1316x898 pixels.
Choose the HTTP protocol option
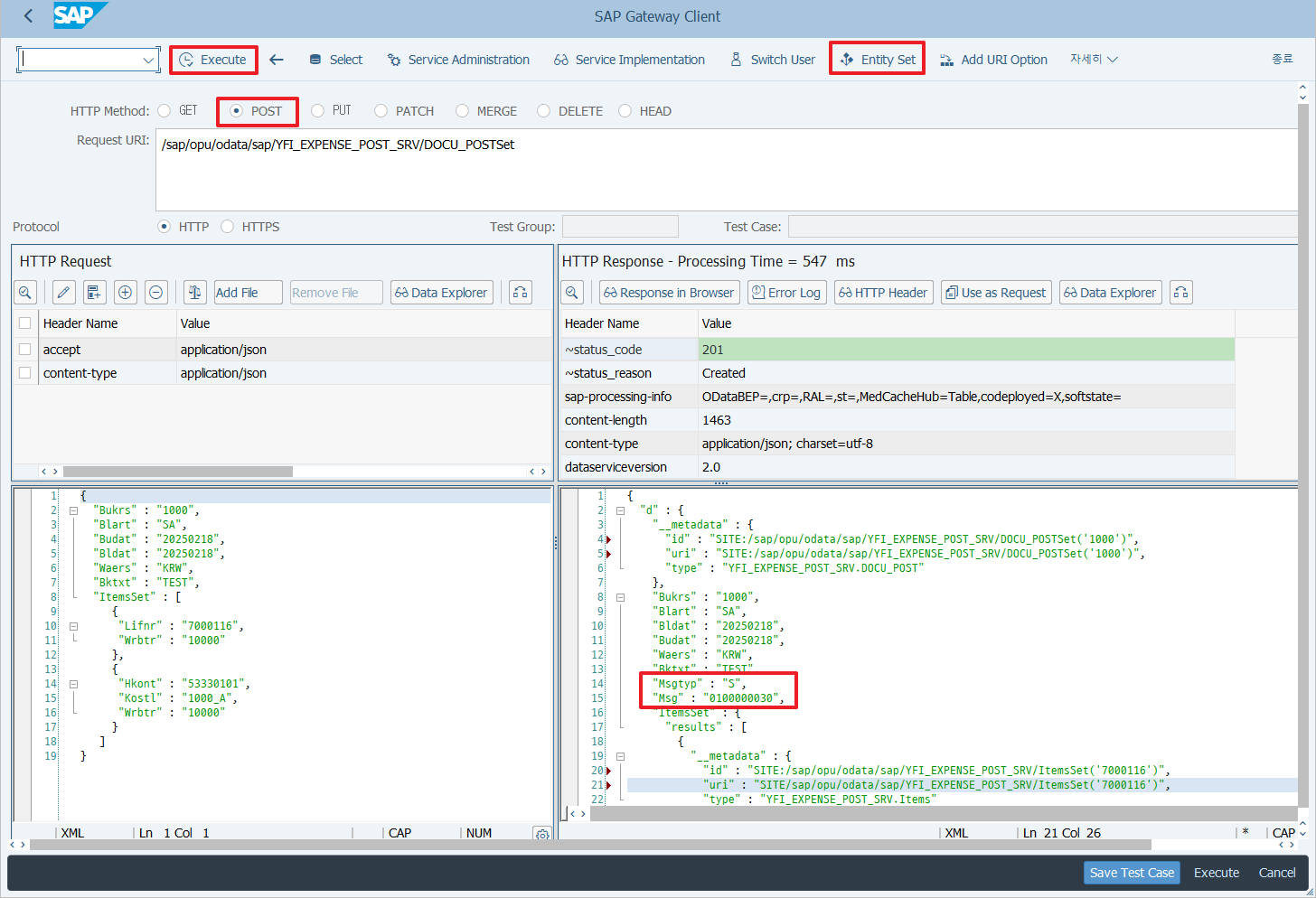(x=164, y=227)
